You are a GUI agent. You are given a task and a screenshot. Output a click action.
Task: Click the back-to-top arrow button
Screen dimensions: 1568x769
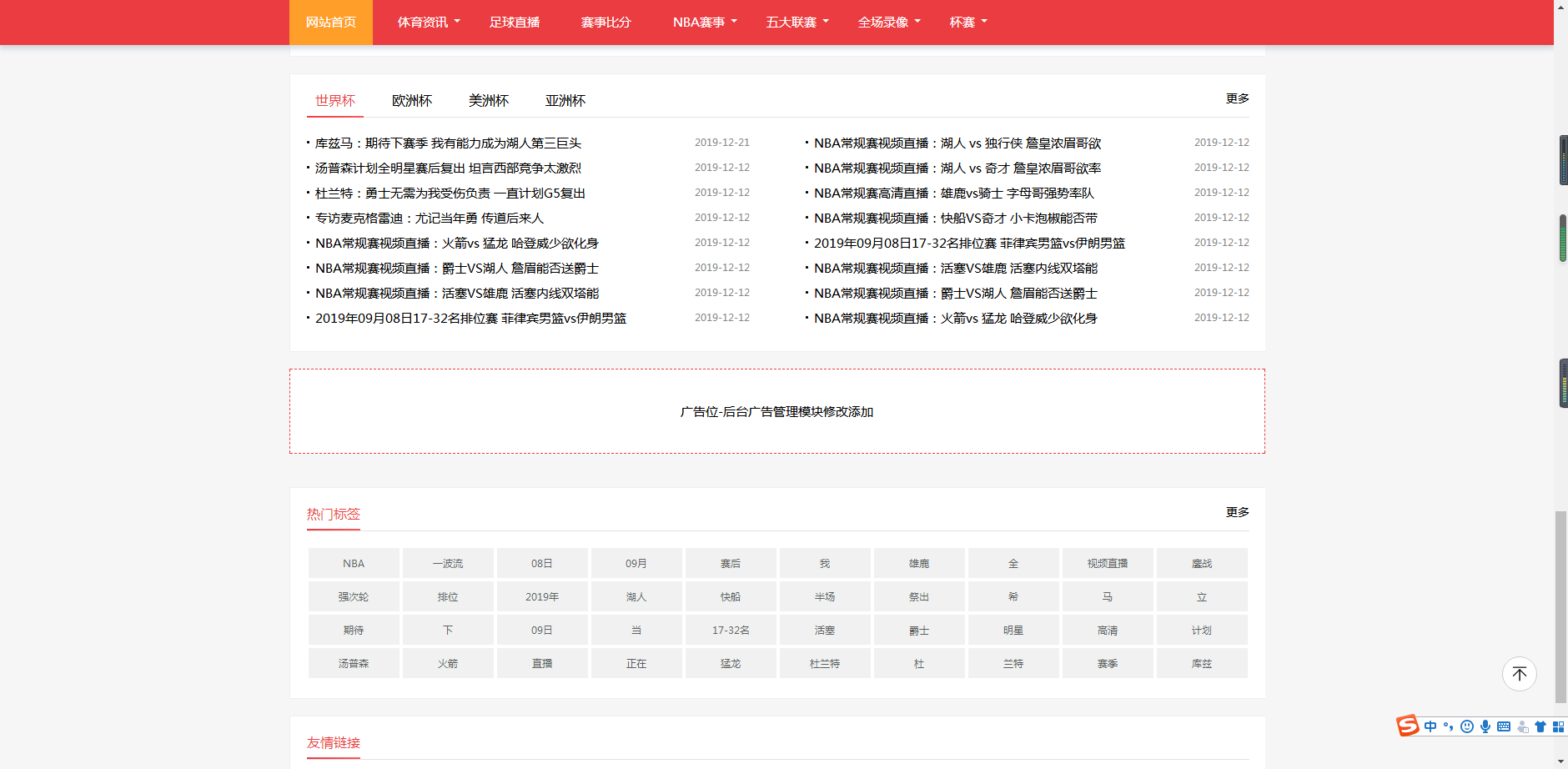(x=1519, y=674)
